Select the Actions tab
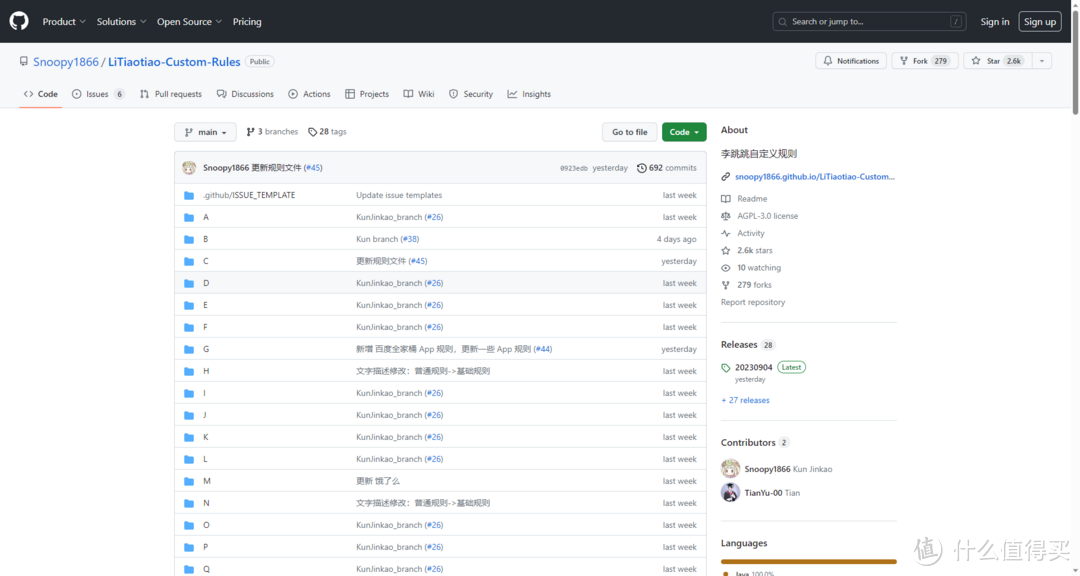 [309, 94]
